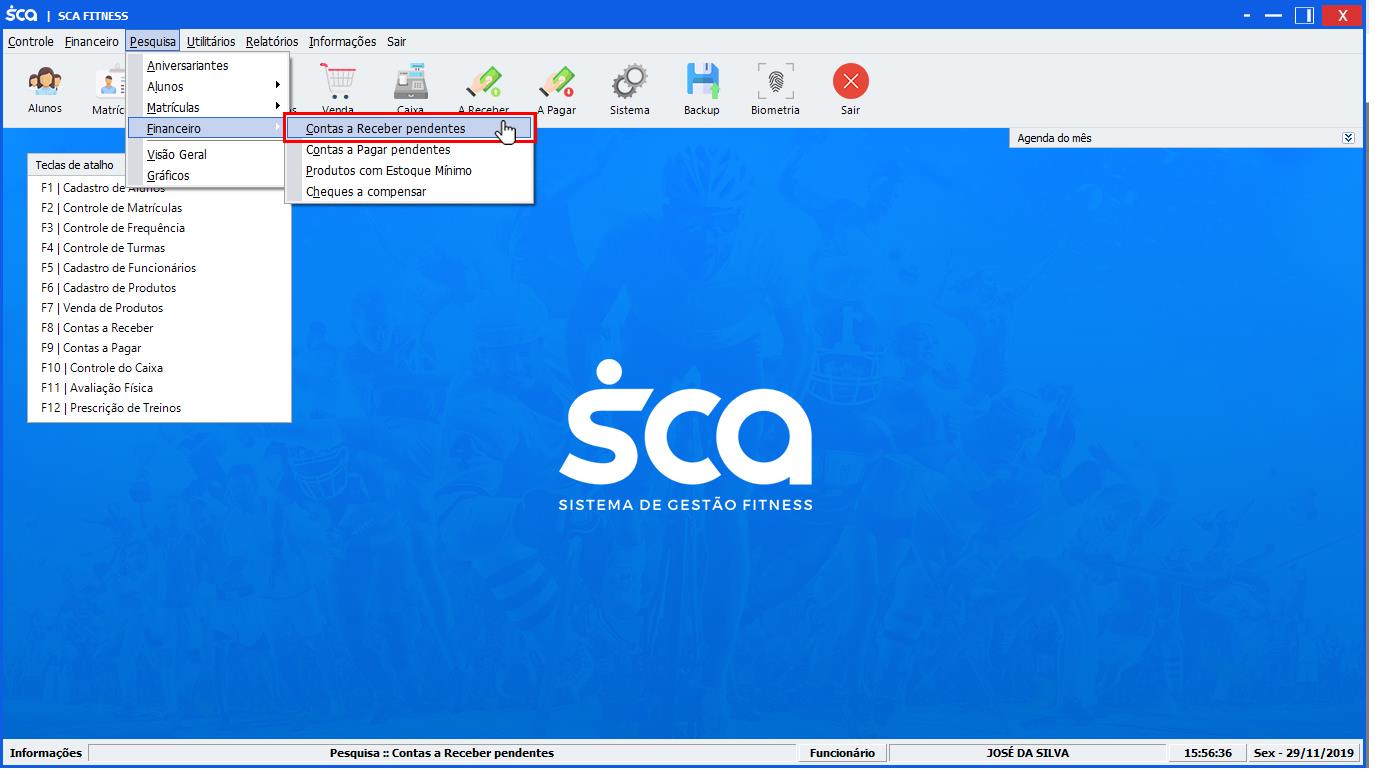Click F10 | Controle do Caixa shortcut
Screen dimensions: 1377x774
pyautogui.click(x=102, y=368)
